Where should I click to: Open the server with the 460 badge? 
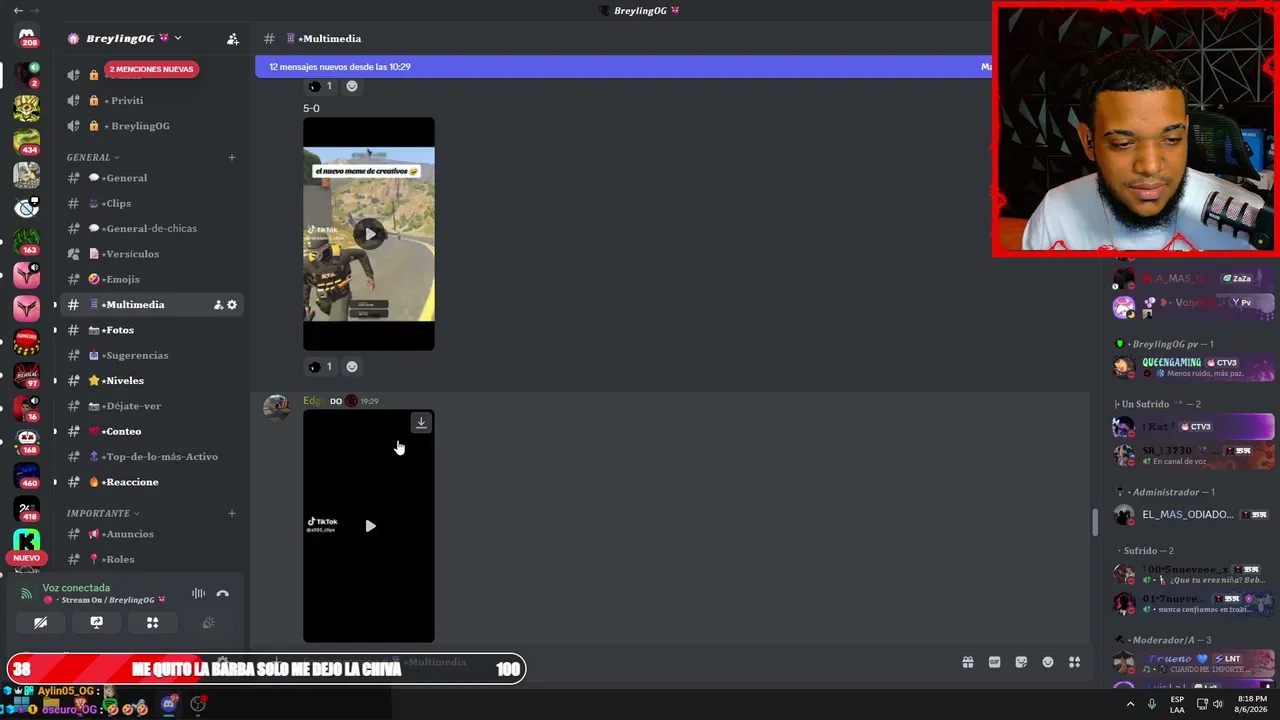27,474
